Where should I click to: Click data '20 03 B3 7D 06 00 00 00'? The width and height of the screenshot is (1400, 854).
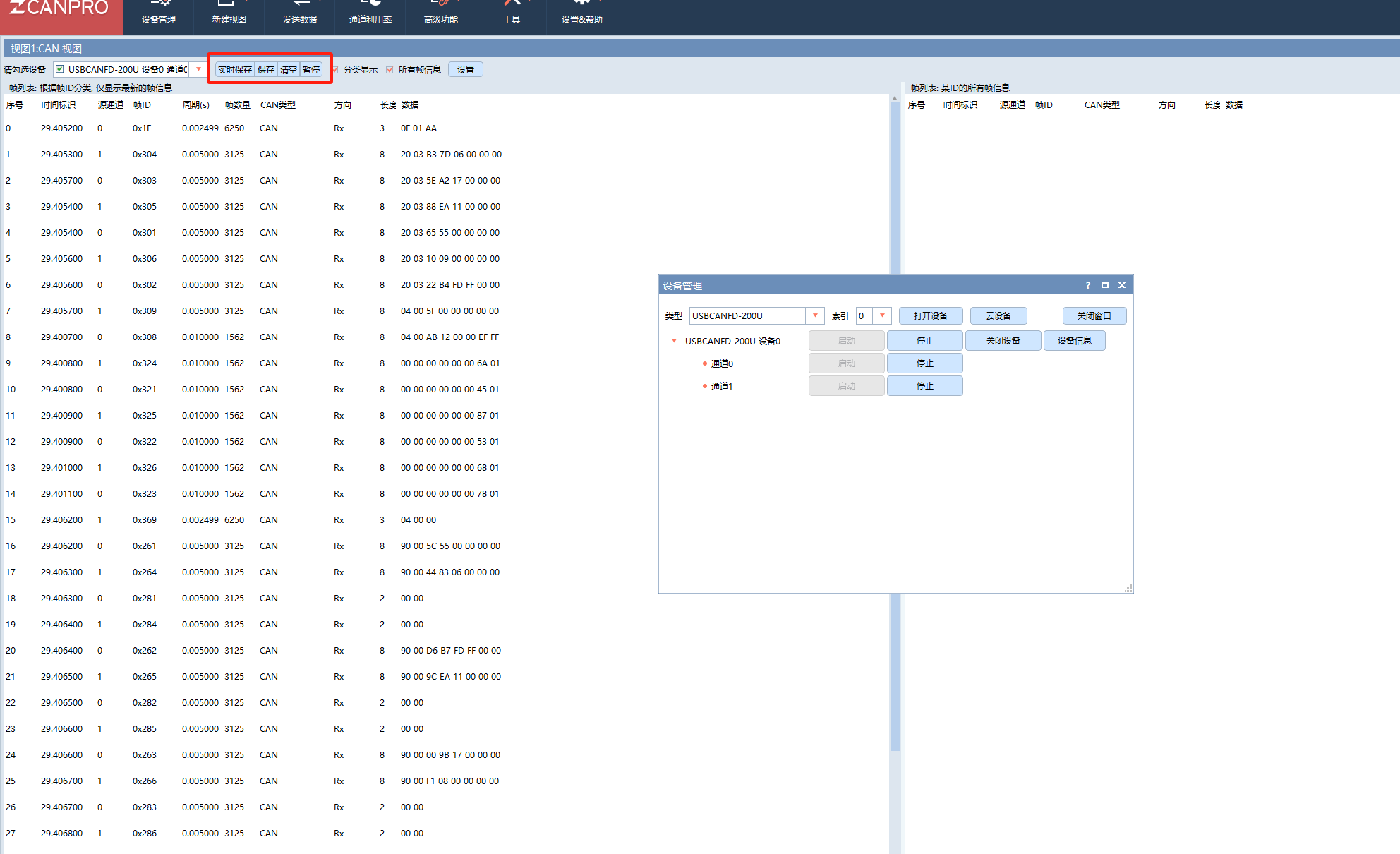point(452,155)
